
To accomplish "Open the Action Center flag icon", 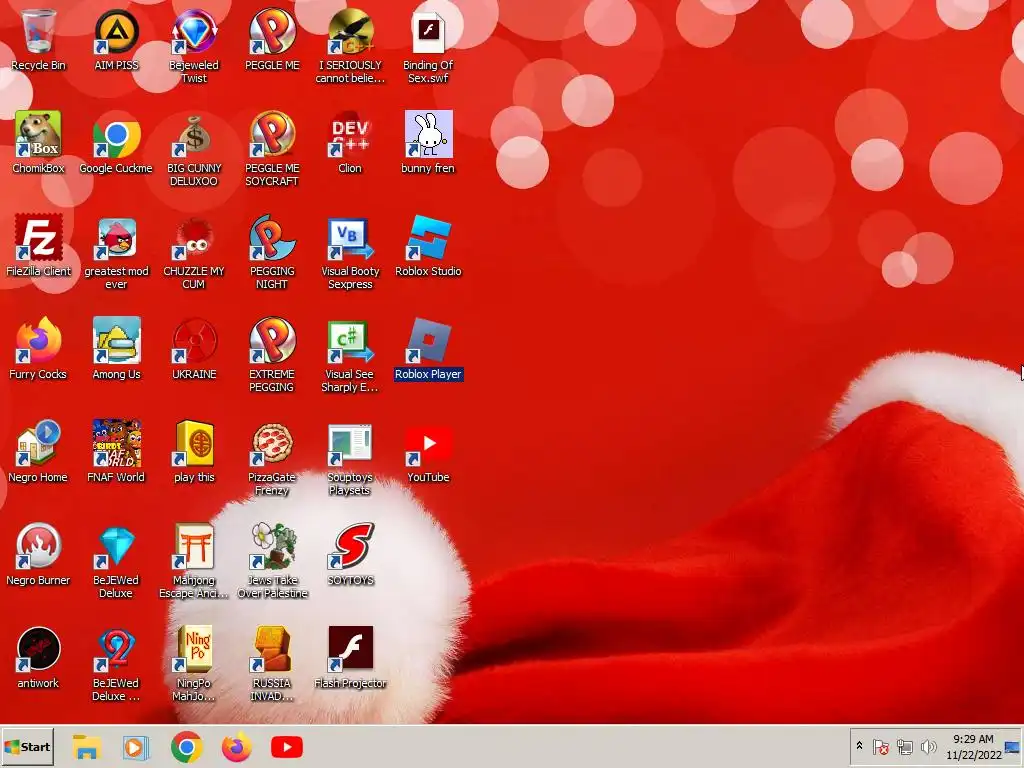I will 880,746.
